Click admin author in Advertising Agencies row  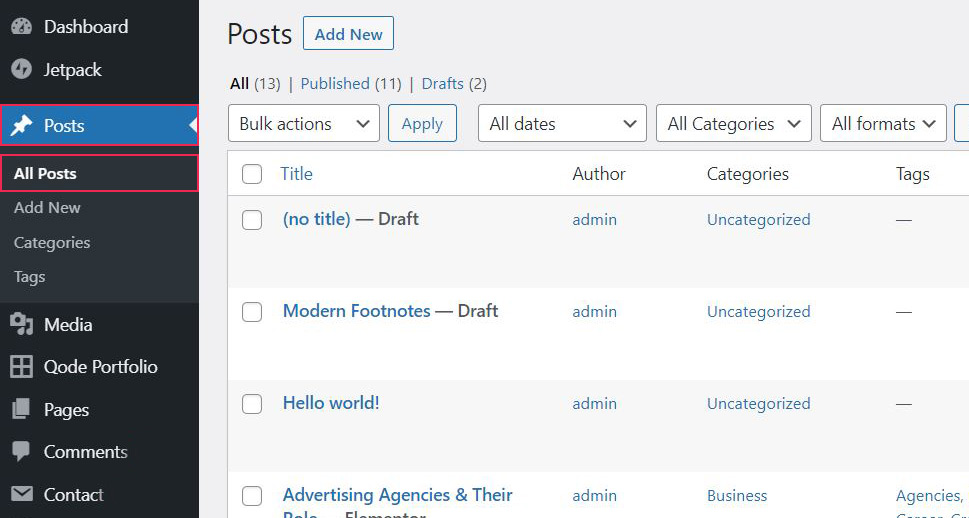(x=595, y=496)
